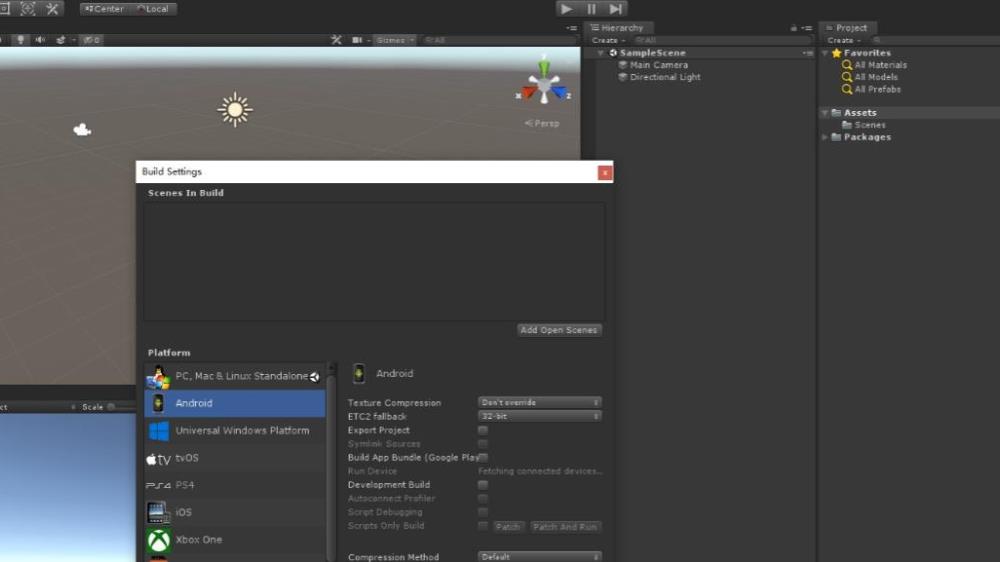Select PC, Mac & Linux Standalone platform
This screenshot has width=1000, height=562.
(x=235, y=376)
